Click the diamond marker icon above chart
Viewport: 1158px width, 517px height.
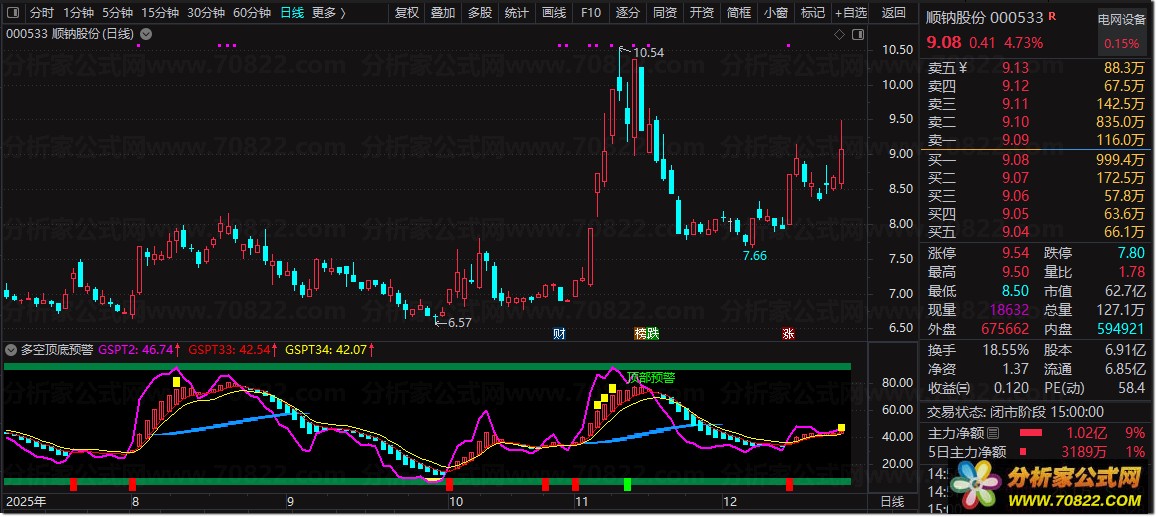click(839, 35)
